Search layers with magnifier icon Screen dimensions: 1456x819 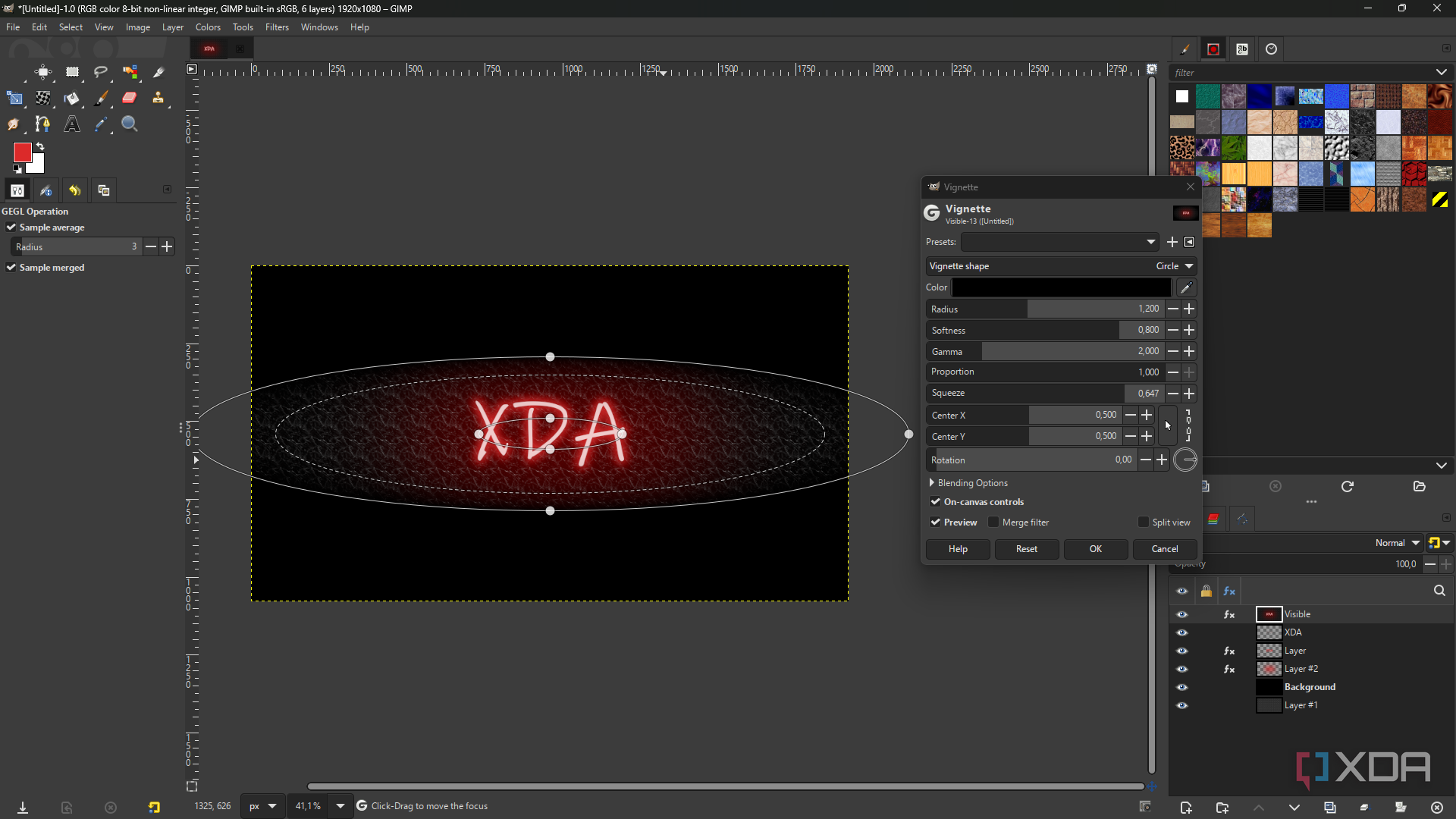[1439, 591]
